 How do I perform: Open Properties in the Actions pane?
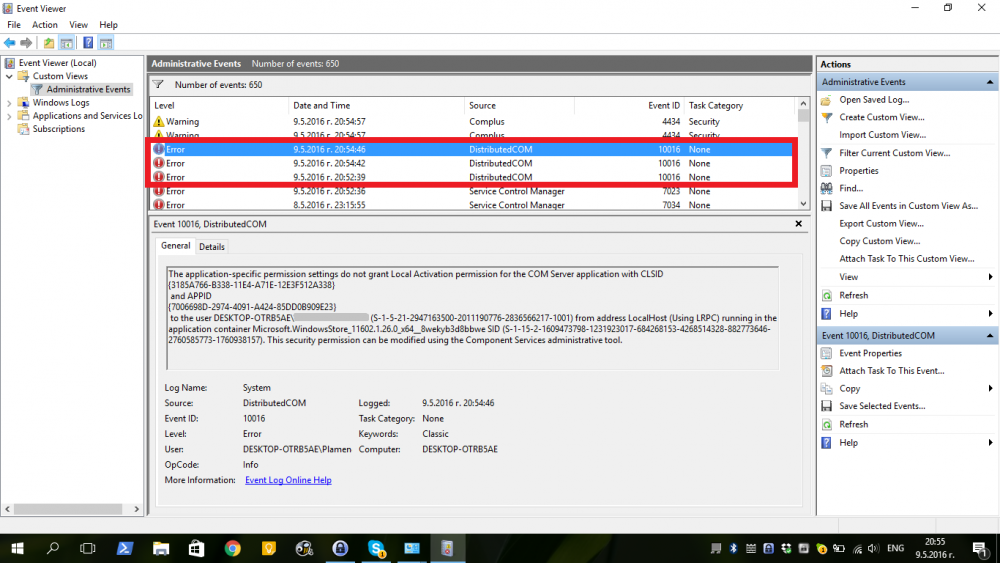(858, 171)
